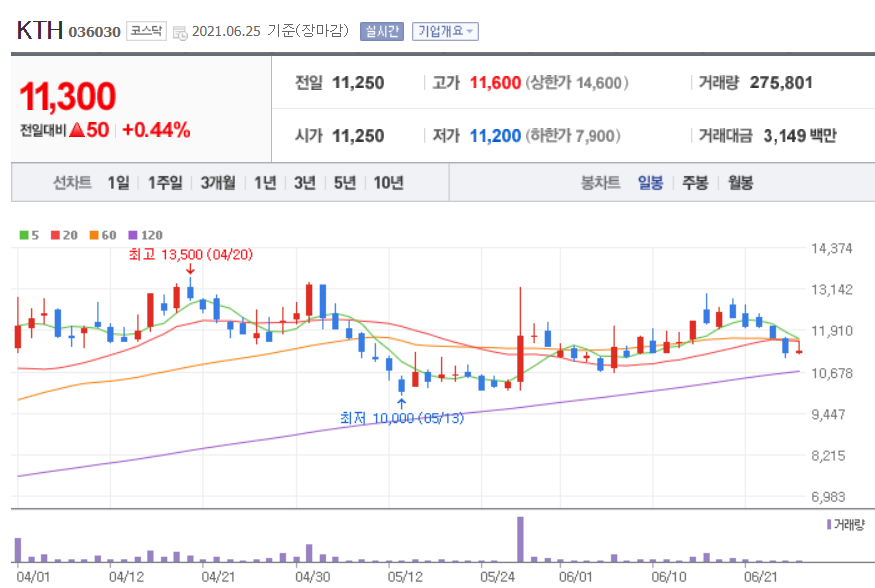This screenshot has width=875, height=588.
Task: Click the orange 60-day moving average swatch
Action: click(94, 235)
